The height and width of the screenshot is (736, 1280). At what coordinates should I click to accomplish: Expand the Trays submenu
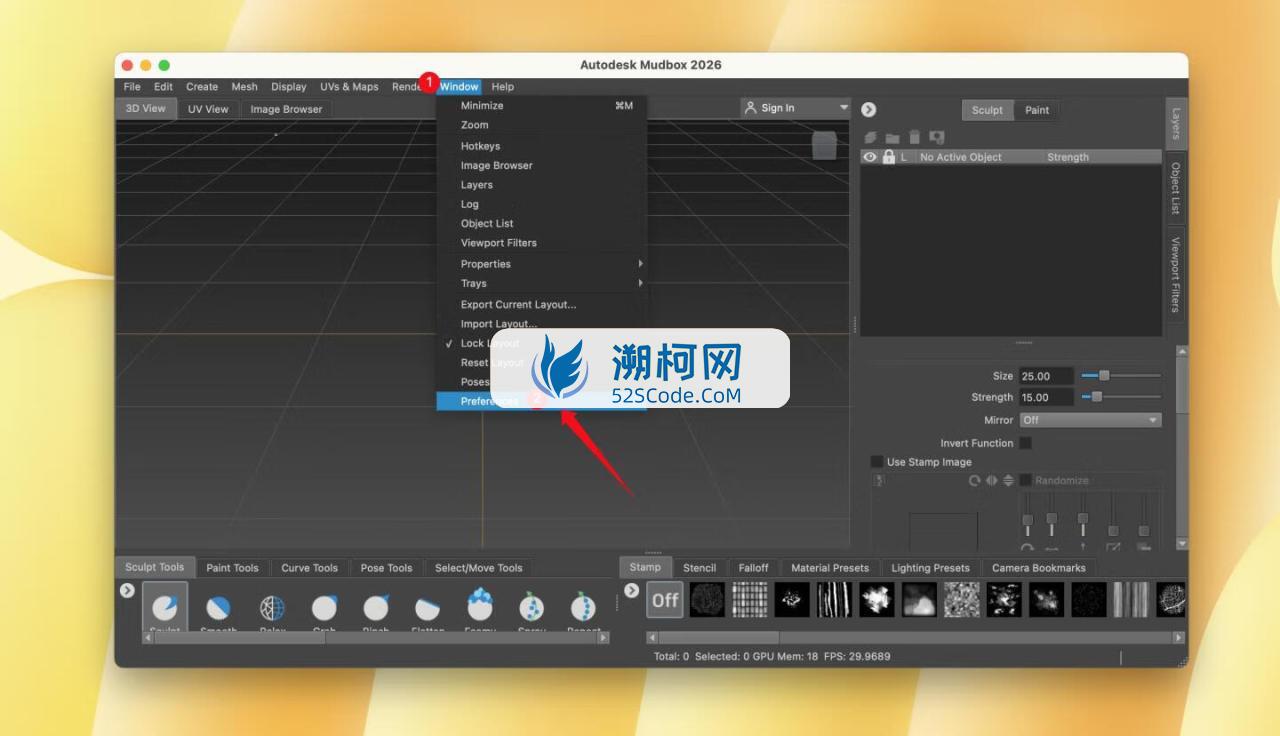tap(541, 283)
